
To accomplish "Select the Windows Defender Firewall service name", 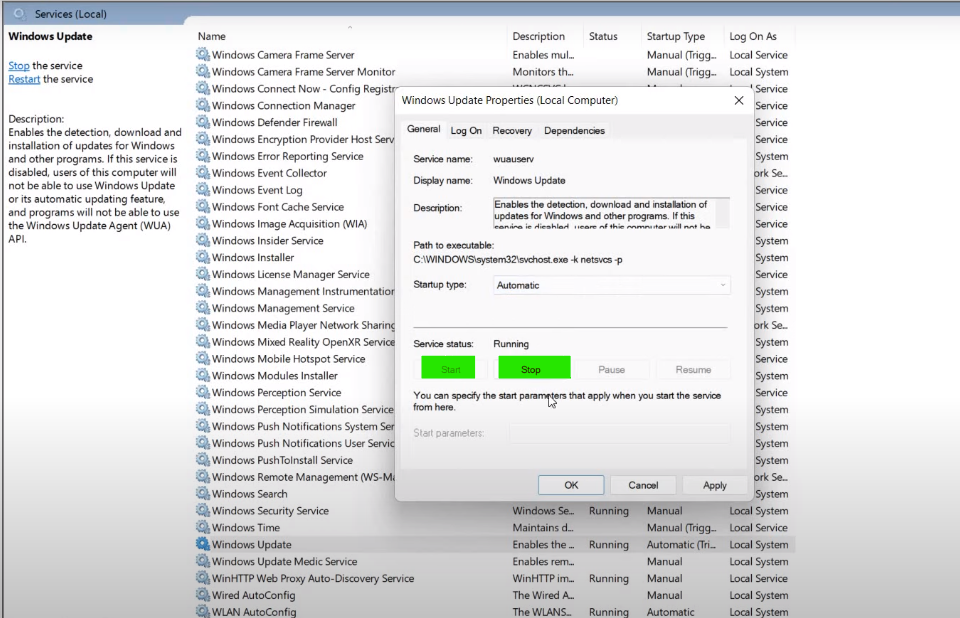I will click(x=274, y=122).
